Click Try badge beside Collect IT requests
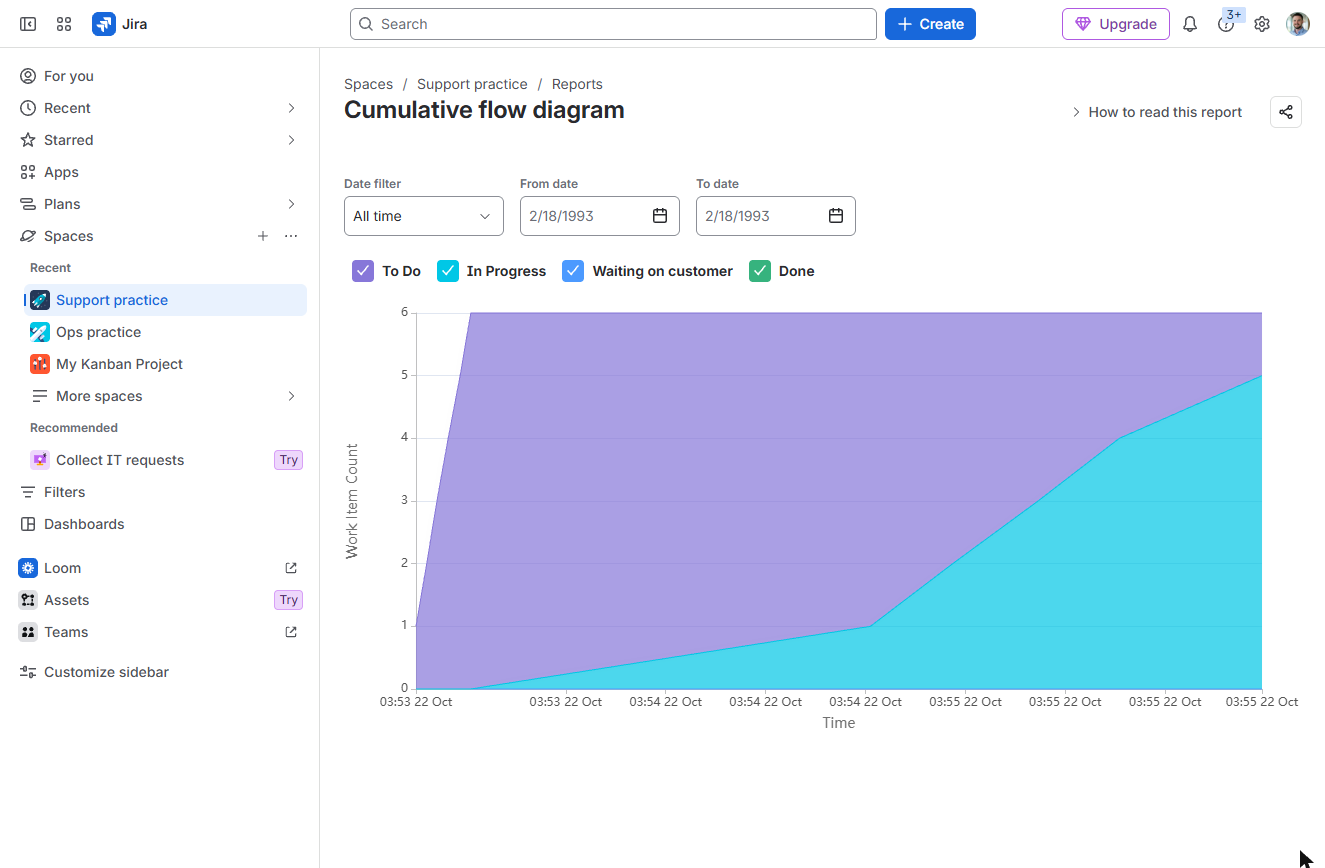 (x=289, y=460)
